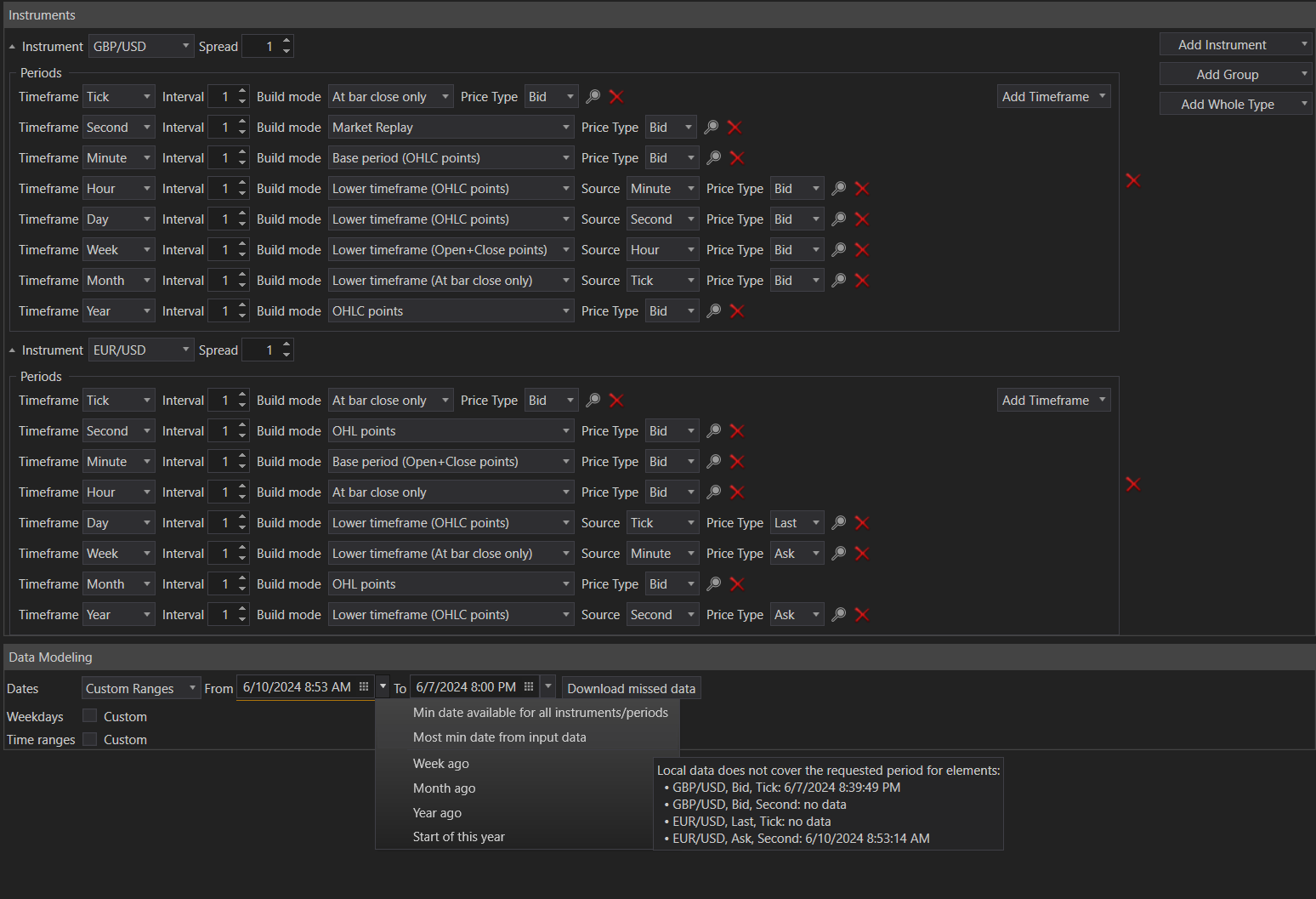The image size is (1316, 899).
Task: Open the Custom Ranges dates dropdown
Action: [x=140, y=688]
